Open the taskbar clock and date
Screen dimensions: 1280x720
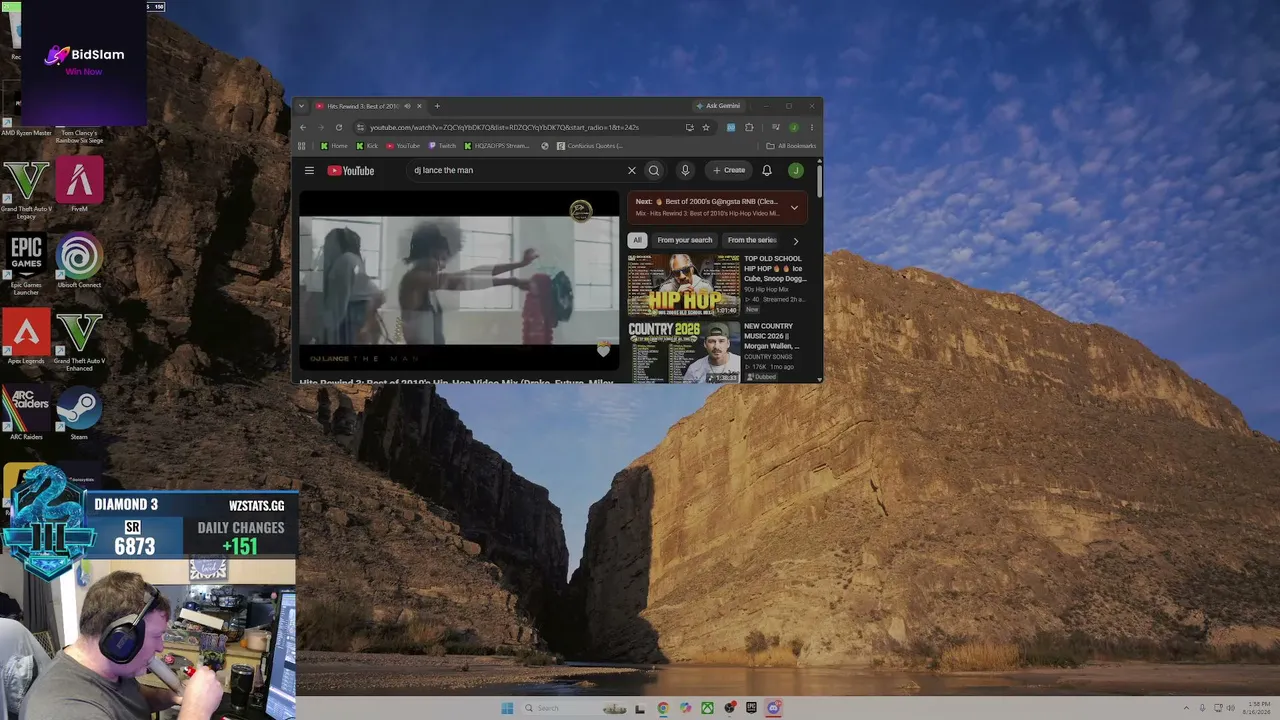coord(1258,708)
